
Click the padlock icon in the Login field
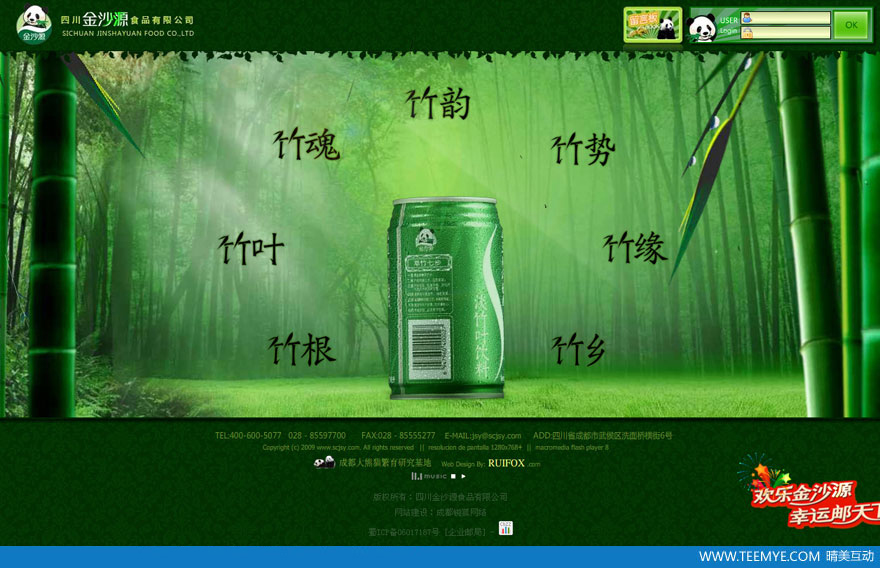coord(747,33)
